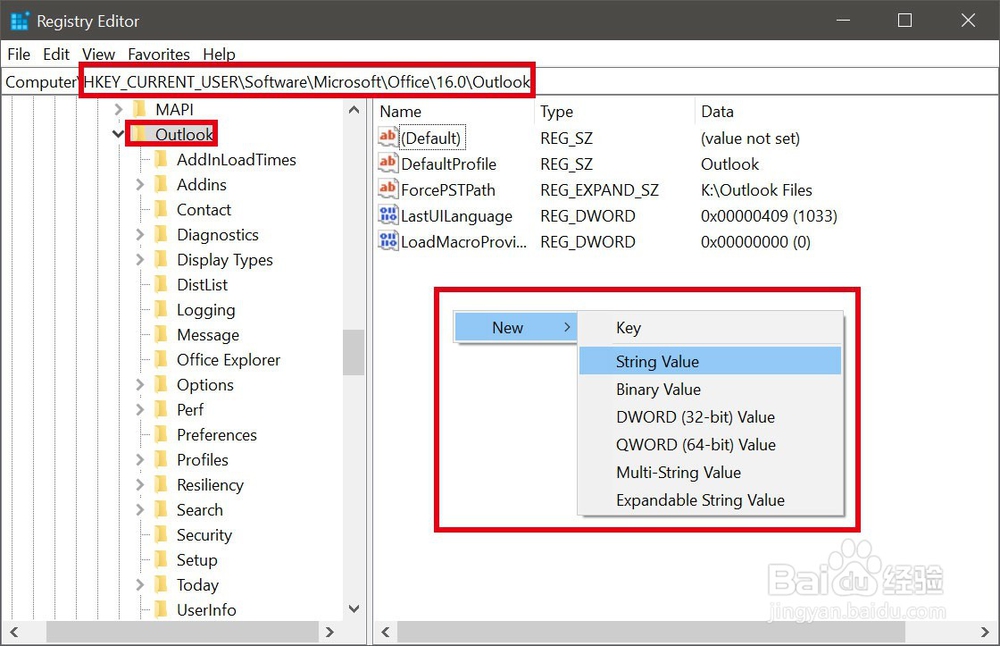Open the Help menu
Viewport: 1000px width, 646px height.
pyautogui.click(x=219, y=54)
